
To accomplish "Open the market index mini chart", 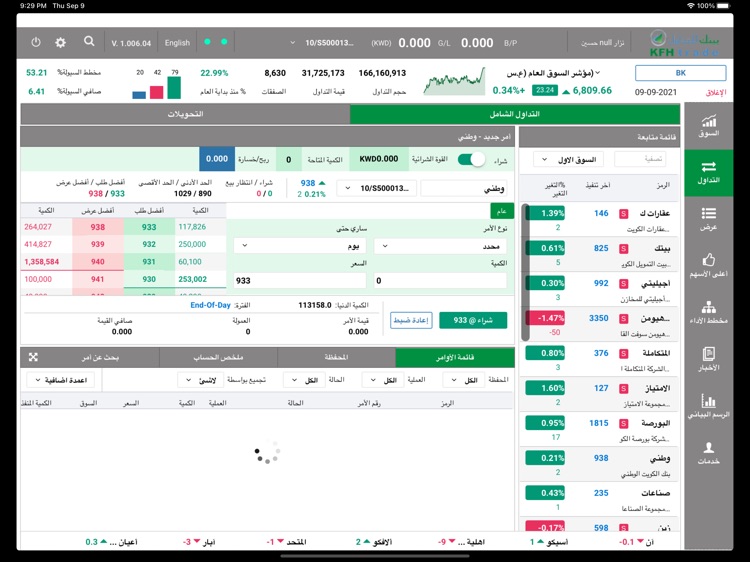I will point(454,81).
